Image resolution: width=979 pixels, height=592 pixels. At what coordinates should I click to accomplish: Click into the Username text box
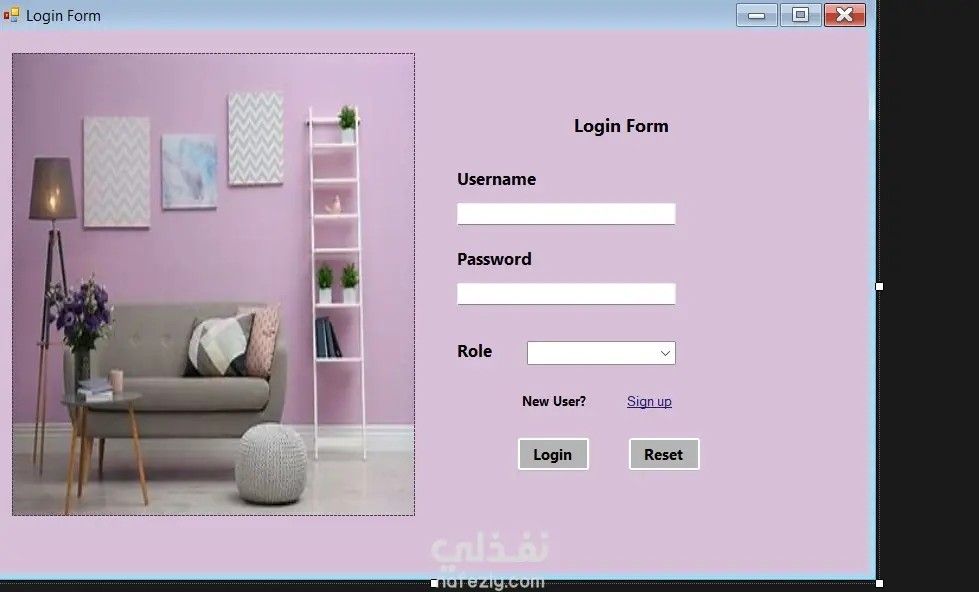click(x=566, y=214)
